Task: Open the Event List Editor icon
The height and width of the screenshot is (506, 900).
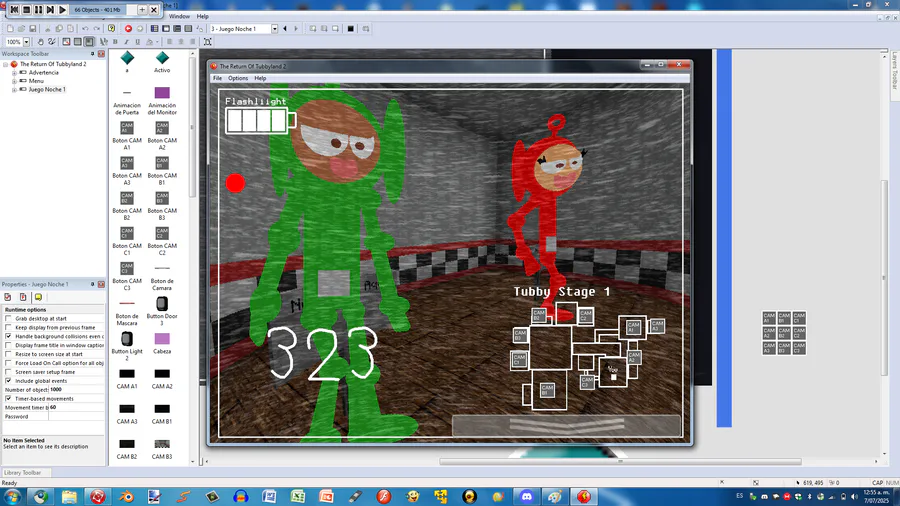Action: click(188, 29)
